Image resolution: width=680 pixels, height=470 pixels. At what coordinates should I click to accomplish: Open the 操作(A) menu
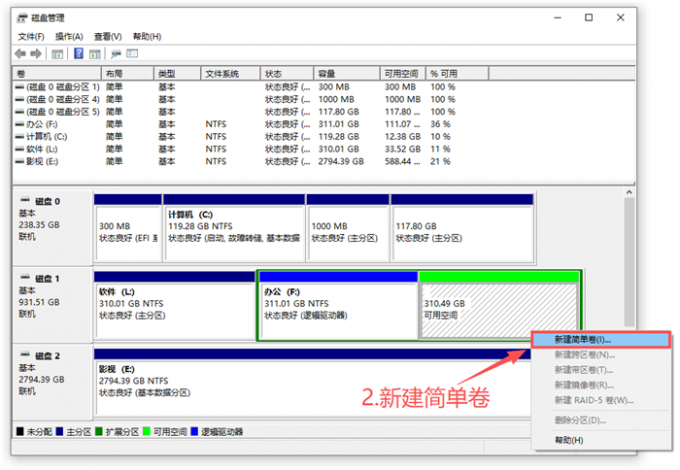pyautogui.click(x=69, y=36)
